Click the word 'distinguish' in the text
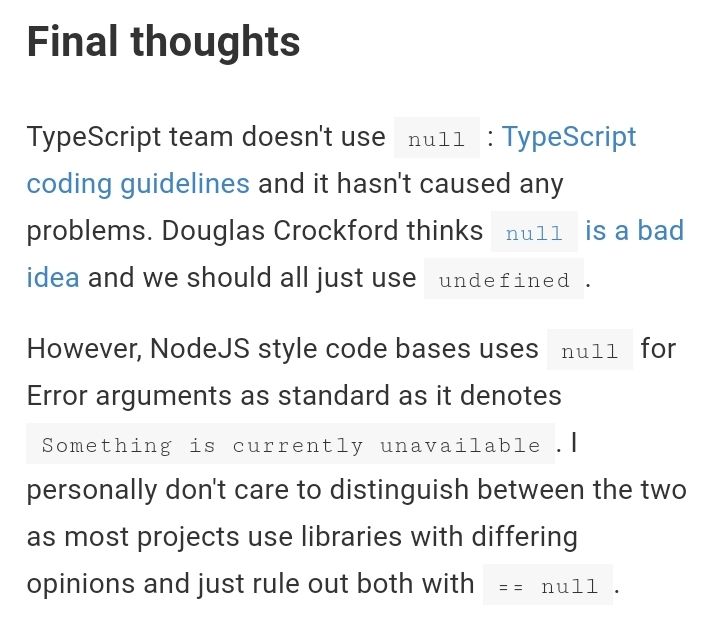Screen dimensions: 720x644 pyautogui.click(x=399, y=490)
